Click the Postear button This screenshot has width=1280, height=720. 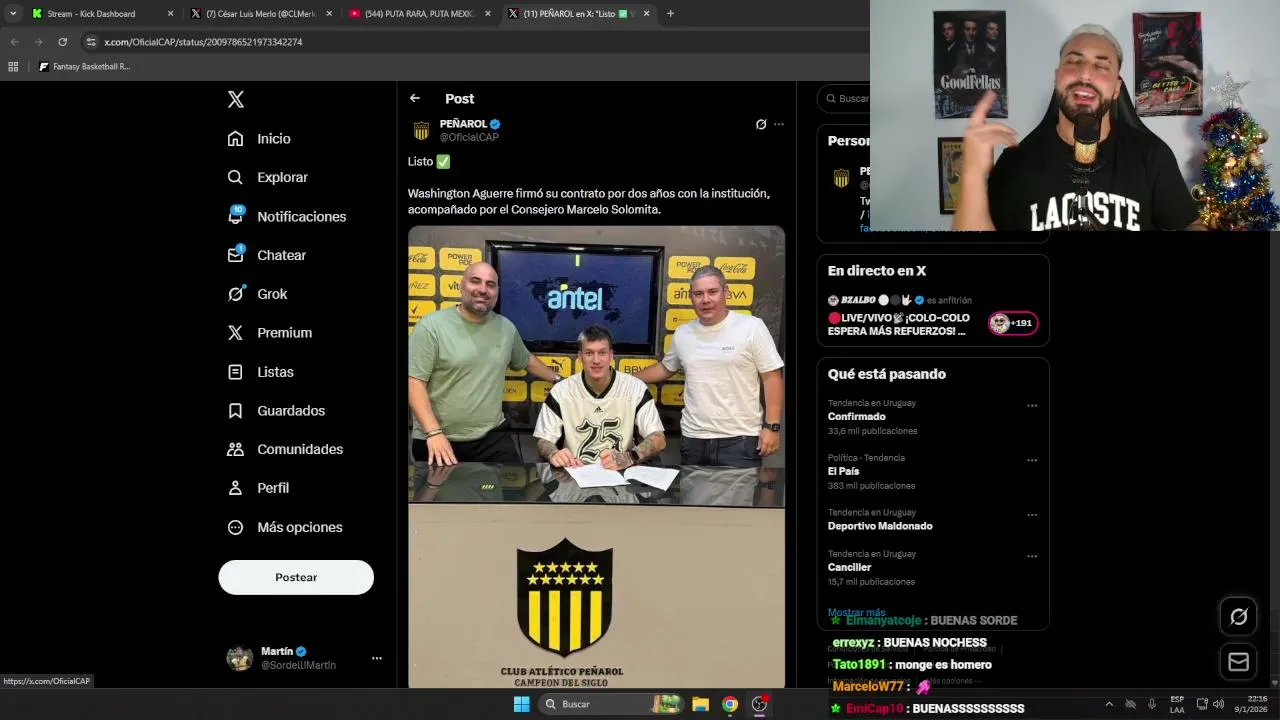[x=296, y=577]
